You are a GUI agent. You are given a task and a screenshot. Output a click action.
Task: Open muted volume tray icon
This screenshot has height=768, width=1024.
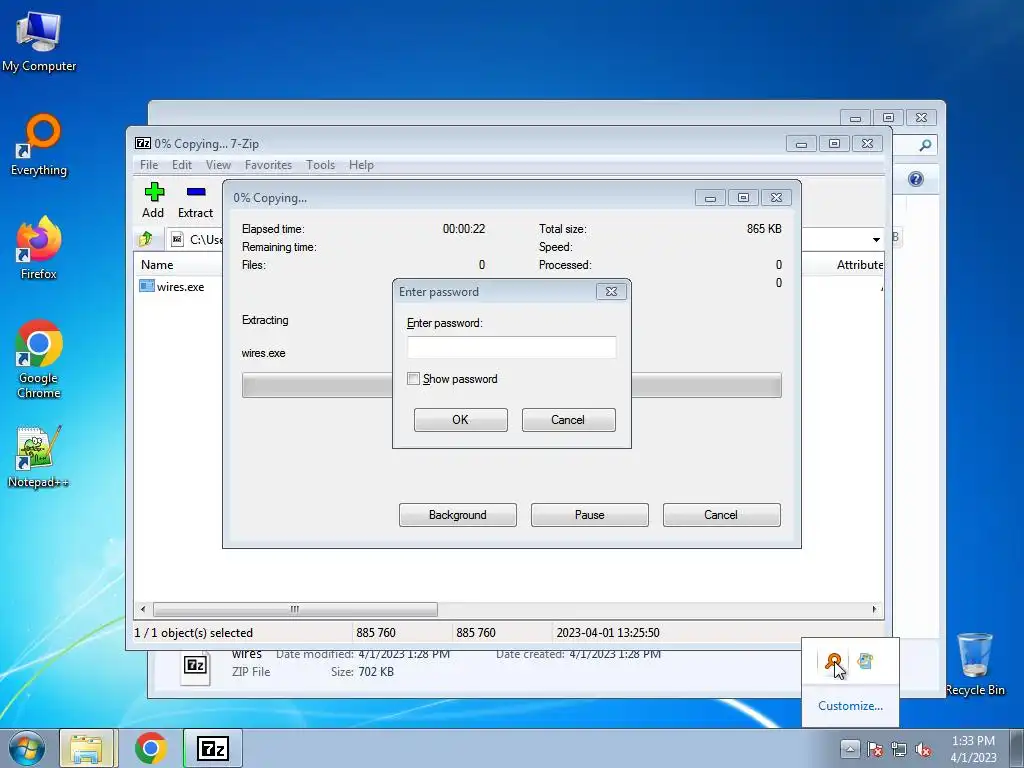coord(922,749)
